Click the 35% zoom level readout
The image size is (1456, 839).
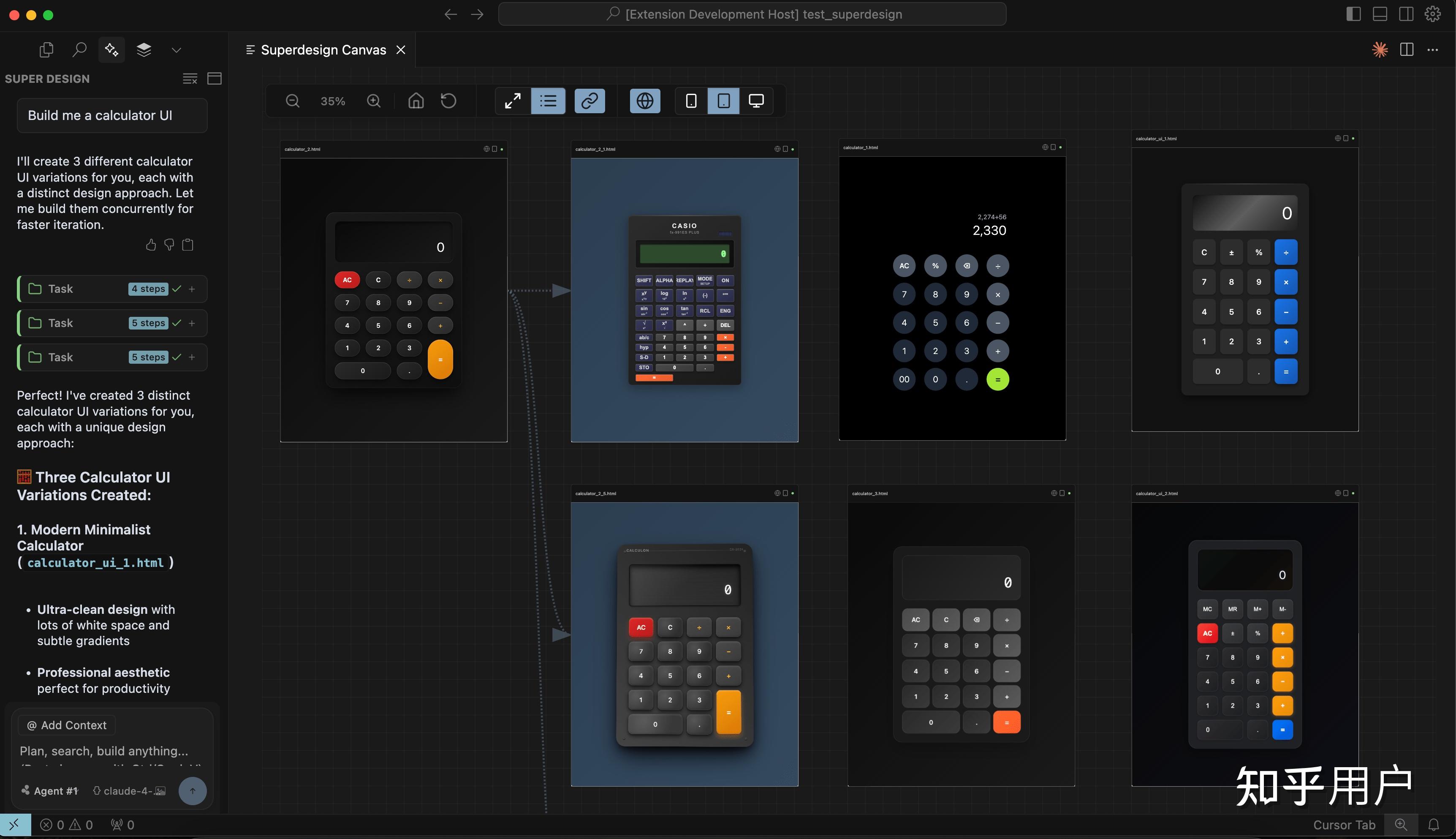click(333, 101)
